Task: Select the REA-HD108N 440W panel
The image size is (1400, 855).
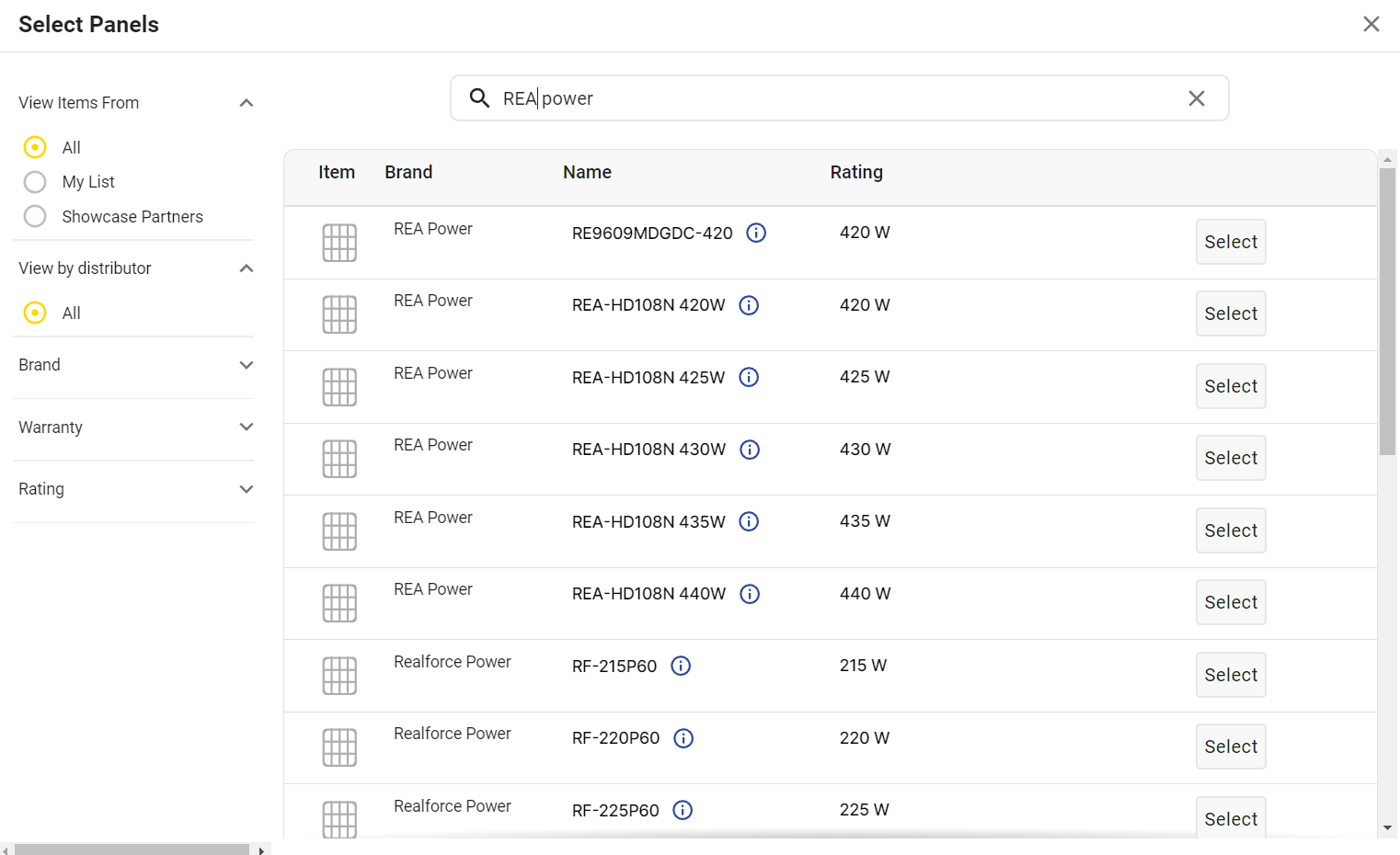Action: coord(1231,602)
